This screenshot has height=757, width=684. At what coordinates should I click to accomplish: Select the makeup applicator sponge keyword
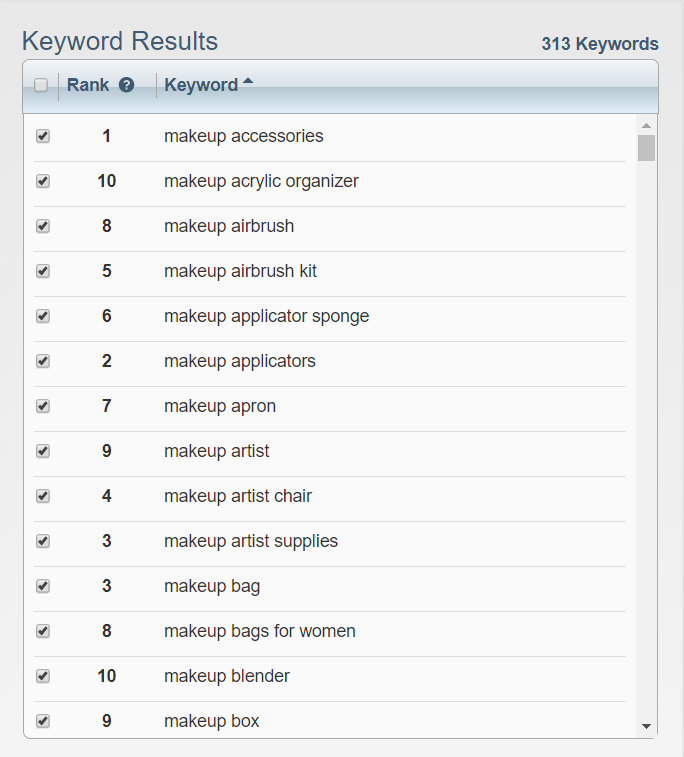click(266, 316)
